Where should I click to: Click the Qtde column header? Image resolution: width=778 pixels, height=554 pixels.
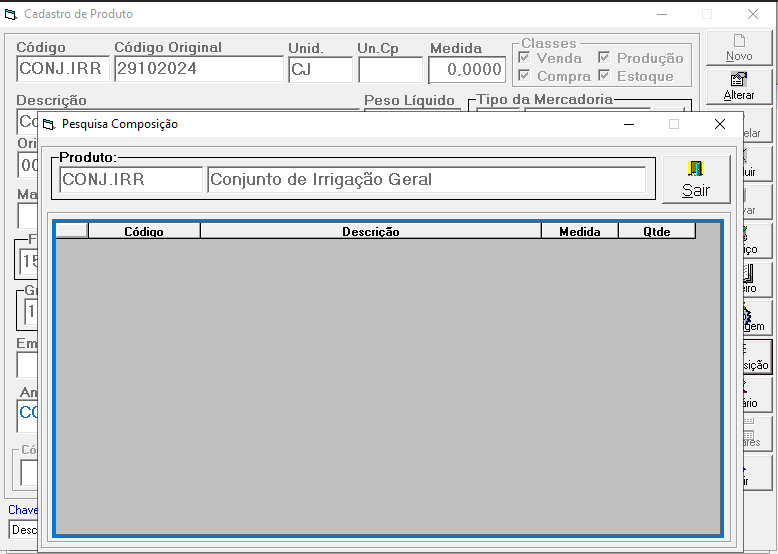coord(657,231)
